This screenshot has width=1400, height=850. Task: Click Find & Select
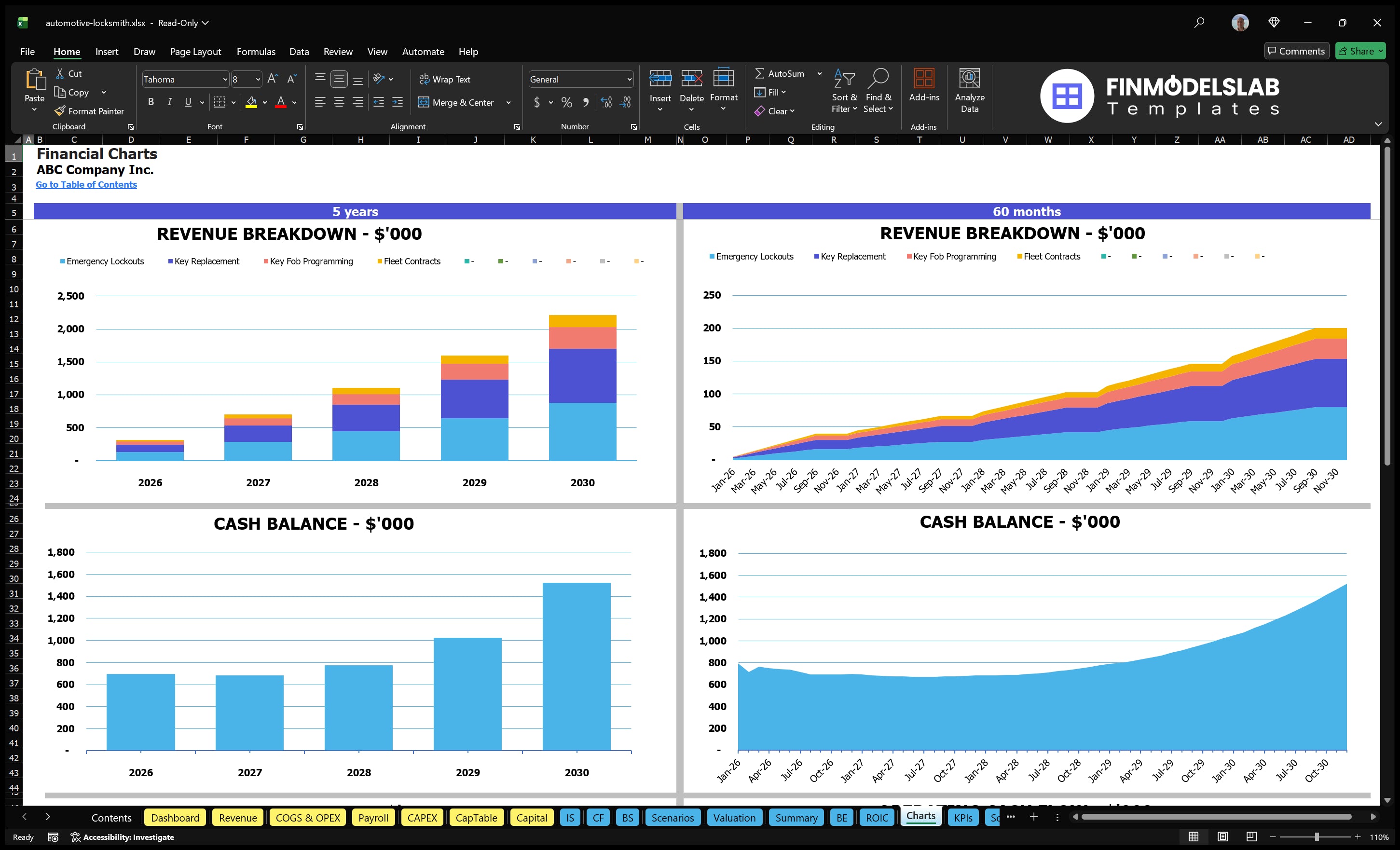(878, 91)
